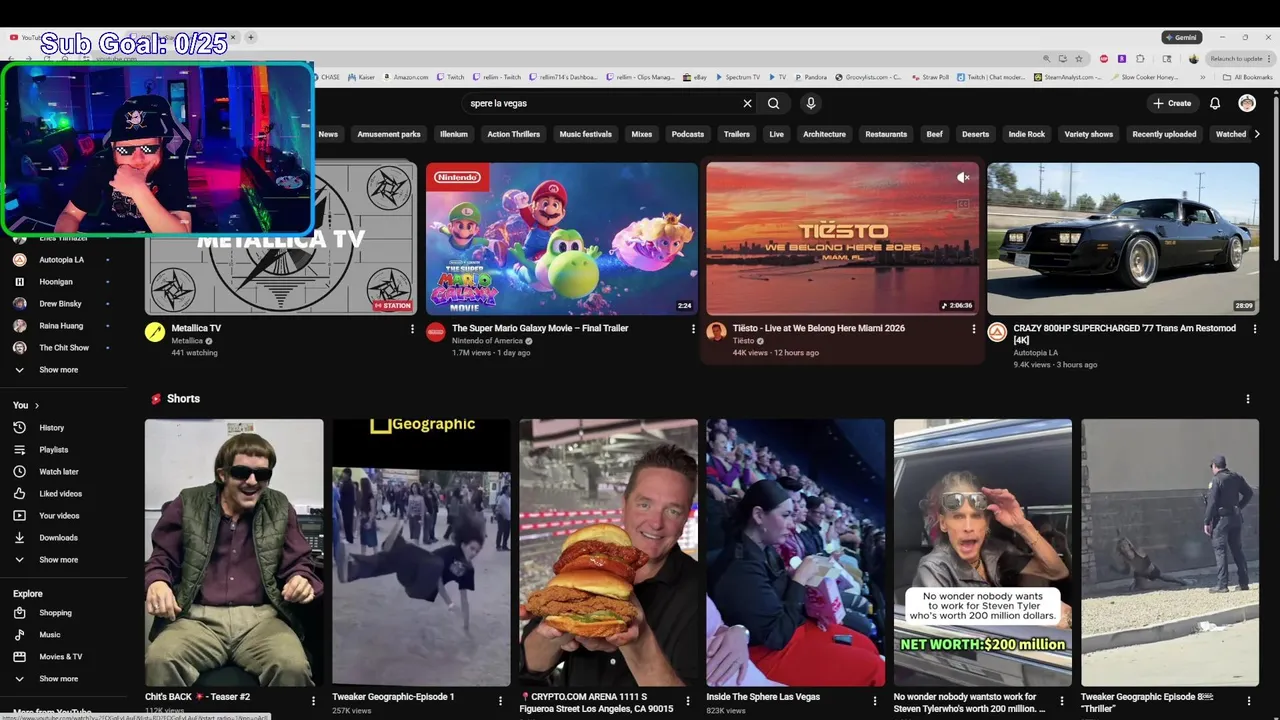The height and width of the screenshot is (720, 1280).
Task: Open the chicken sandwich Crypto.com Arena short
Action: (608, 552)
